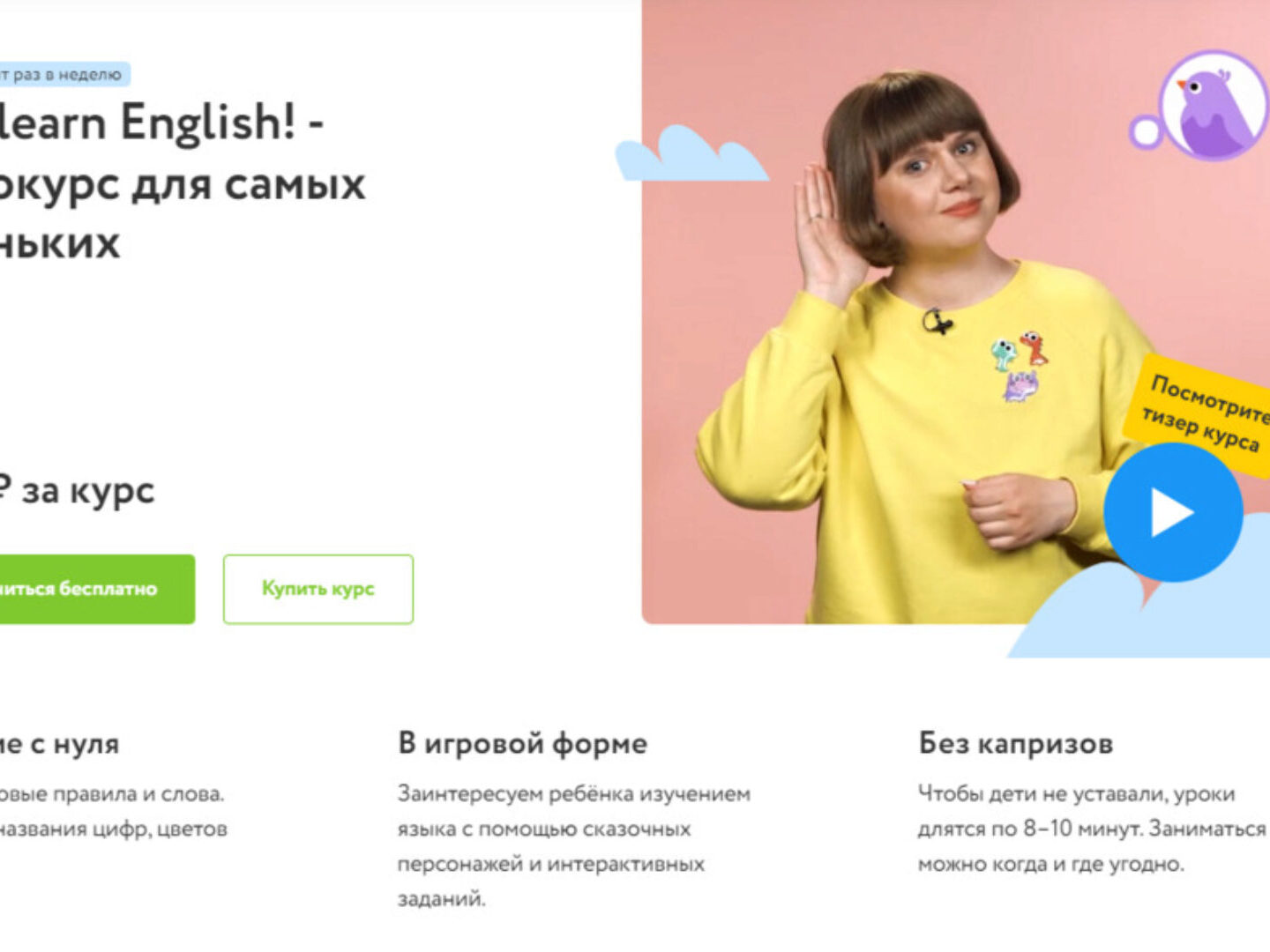Click the 'Купить курс' button
The width and height of the screenshot is (1270, 952).
[318, 589]
